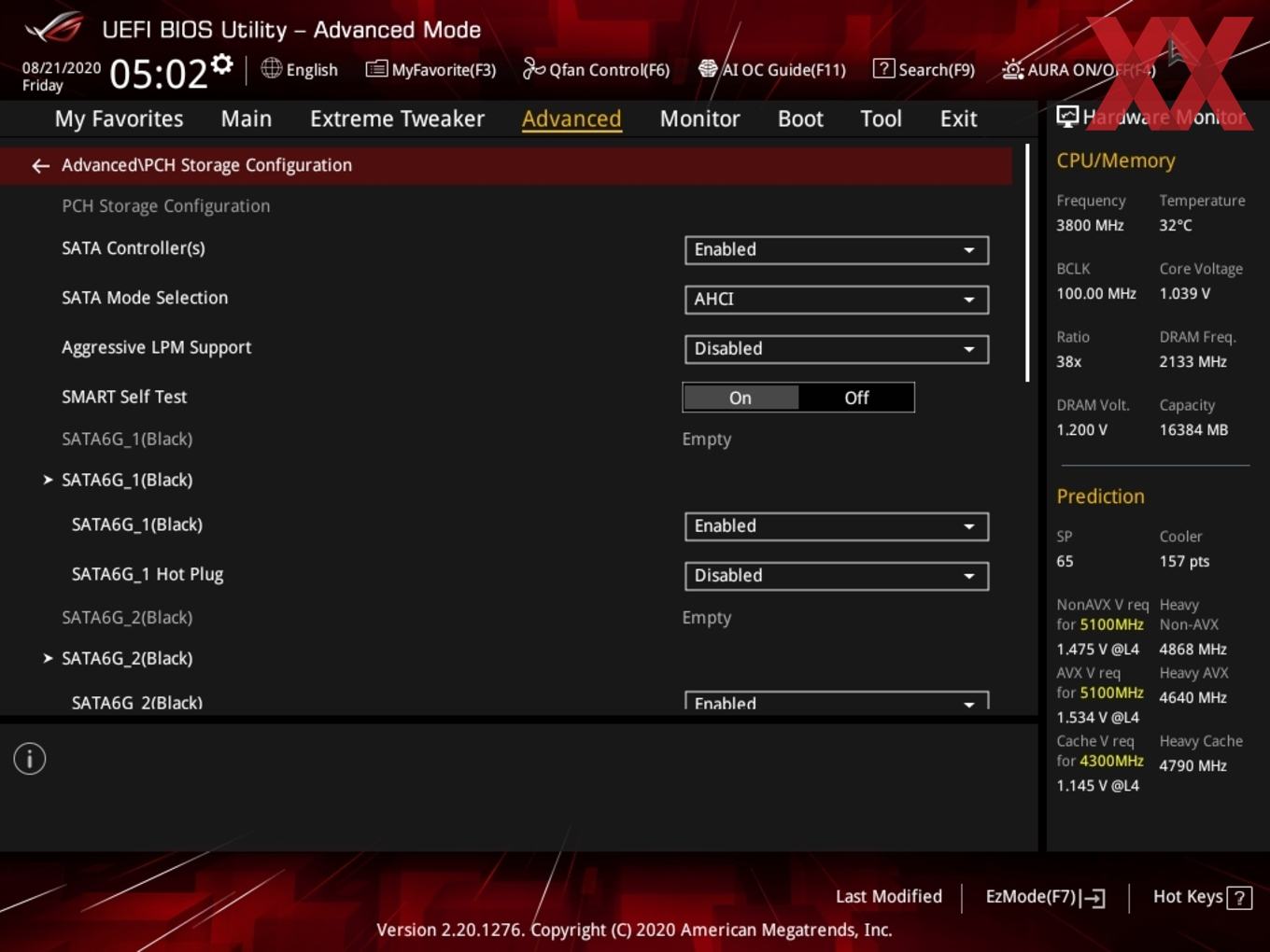The width and height of the screenshot is (1270, 952).
Task: Open the Boot tab
Action: coord(800,119)
